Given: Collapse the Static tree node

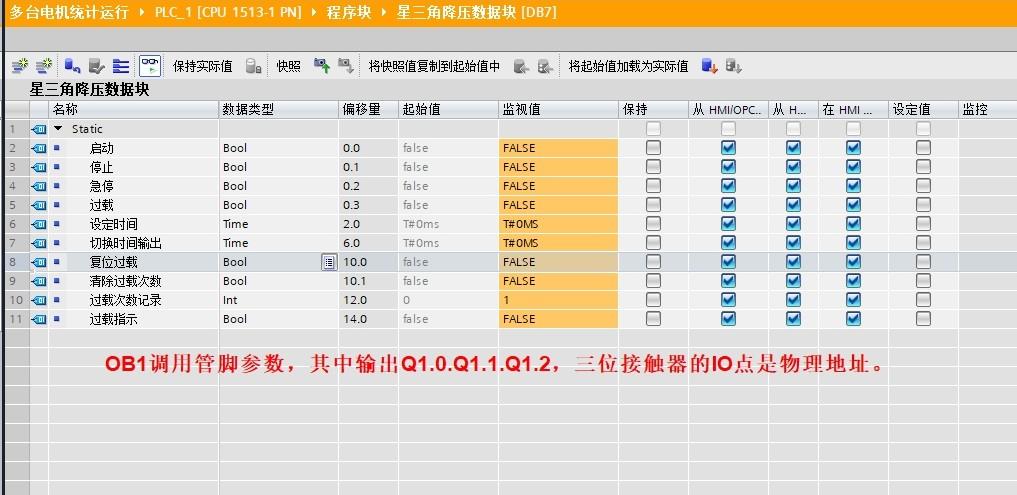Looking at the screenshot, I should coord(58,128).
